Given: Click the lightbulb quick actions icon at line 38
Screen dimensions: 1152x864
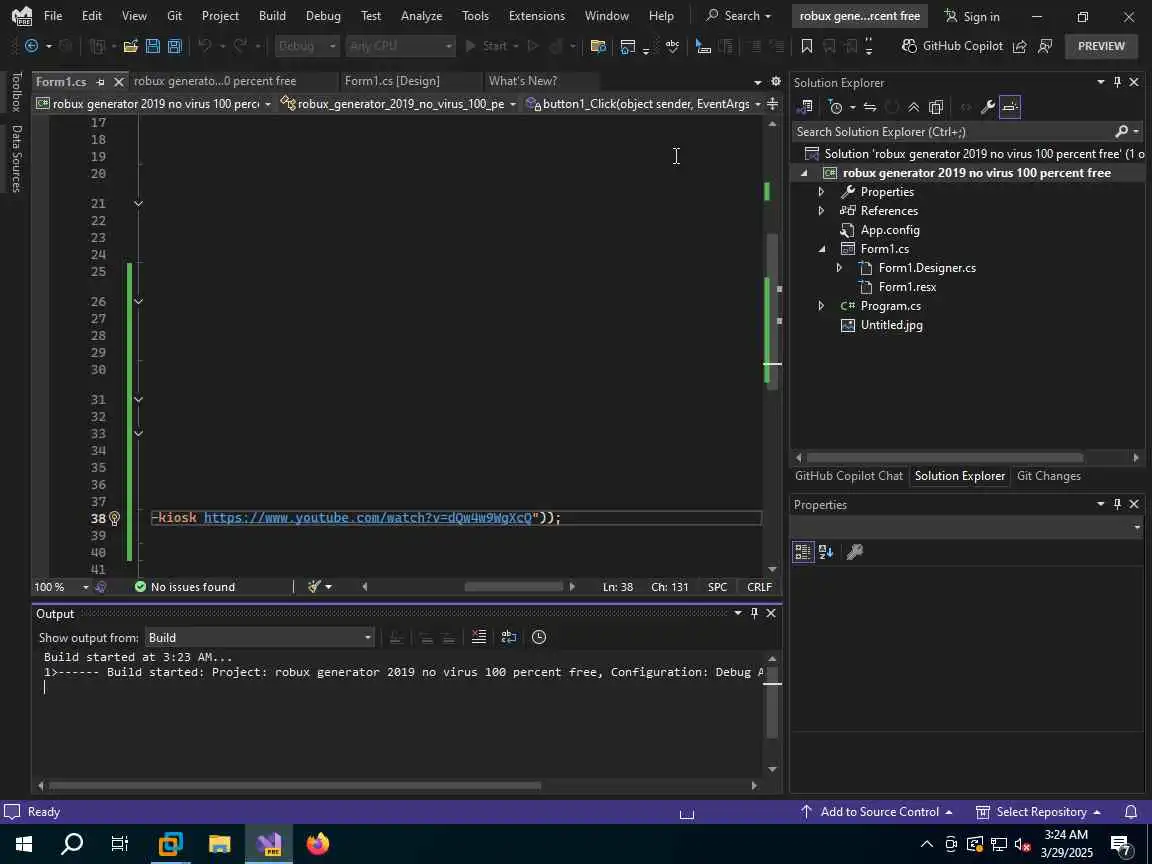Looking at the screenshot, I should point(115,519).
